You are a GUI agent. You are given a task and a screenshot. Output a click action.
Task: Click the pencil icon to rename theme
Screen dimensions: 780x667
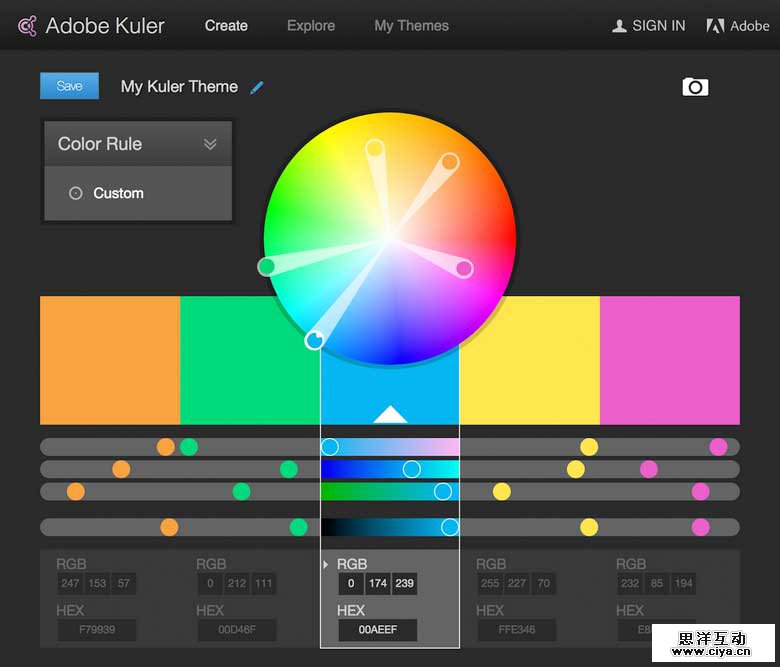point(257,87)
